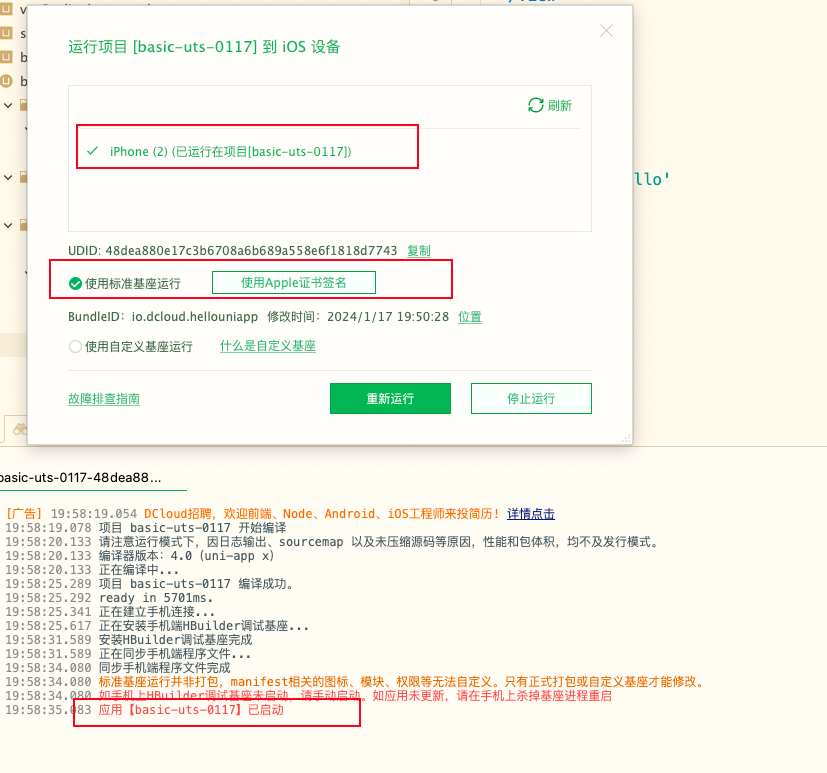Click the green checkmark beside iPhone (2)
The width and height of the screenshot is (827, 773).
coord(93,151)
